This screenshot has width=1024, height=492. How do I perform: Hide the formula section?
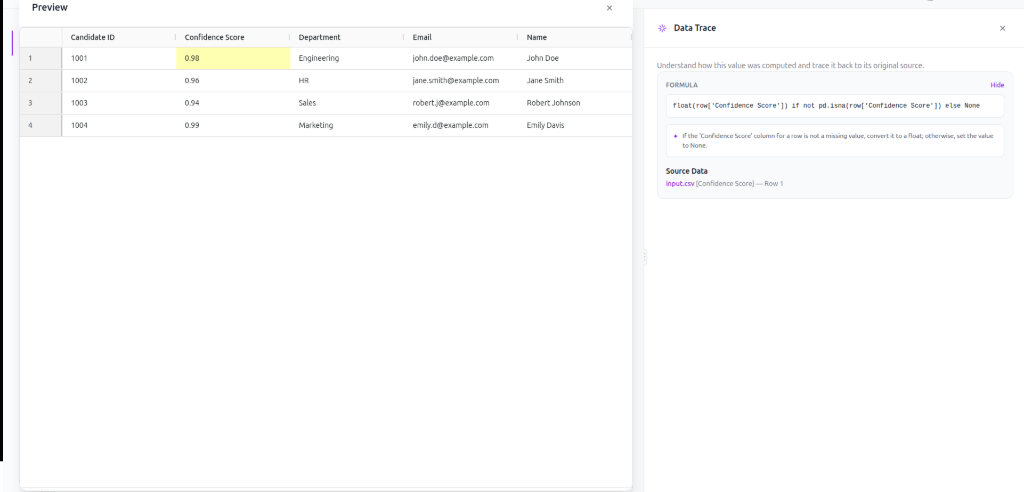997,85
